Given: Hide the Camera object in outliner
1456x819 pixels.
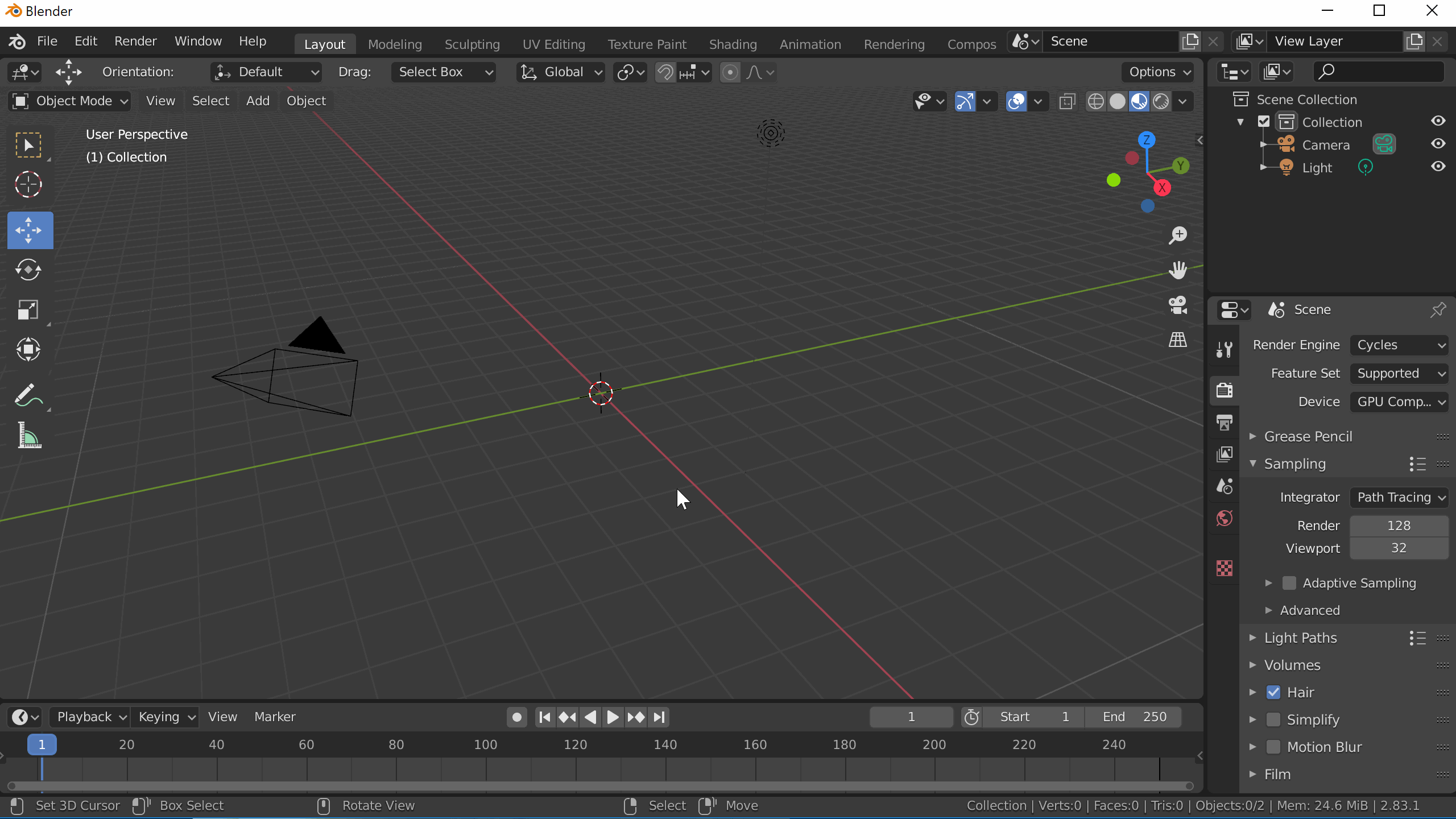Looking at the screenshot, I should 1438,144.
